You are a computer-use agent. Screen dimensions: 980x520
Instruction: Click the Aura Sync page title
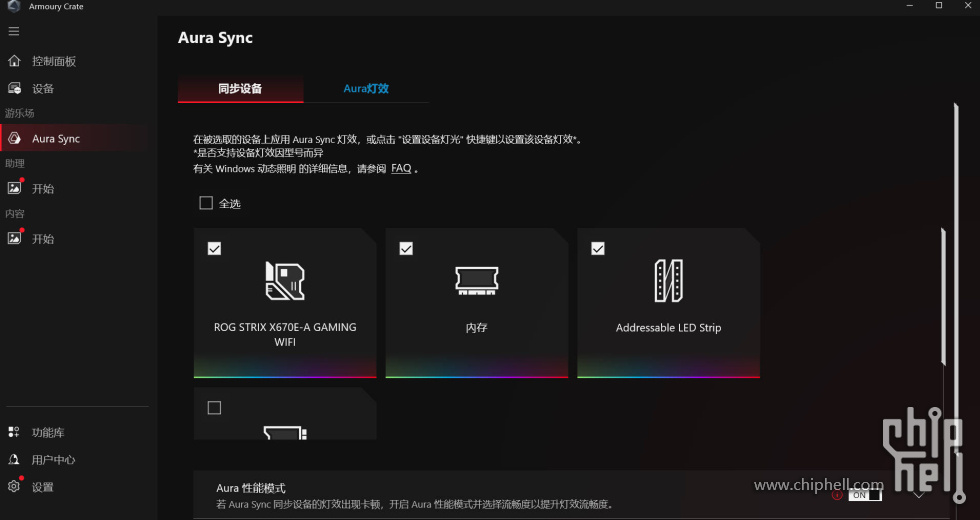pos(215,38)
